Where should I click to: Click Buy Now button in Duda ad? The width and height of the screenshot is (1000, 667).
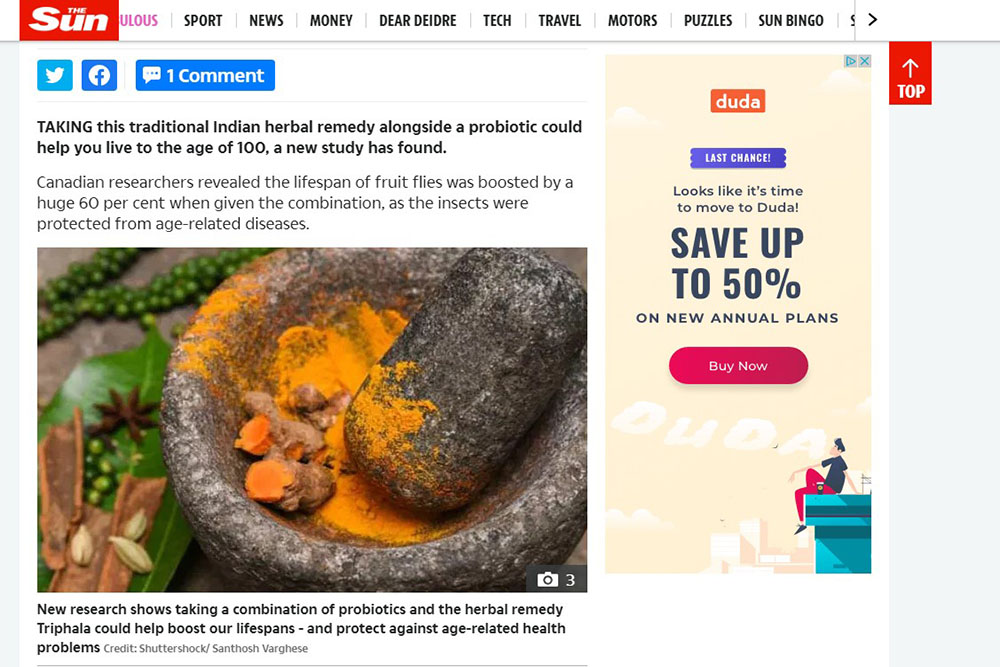coord(738,366)
